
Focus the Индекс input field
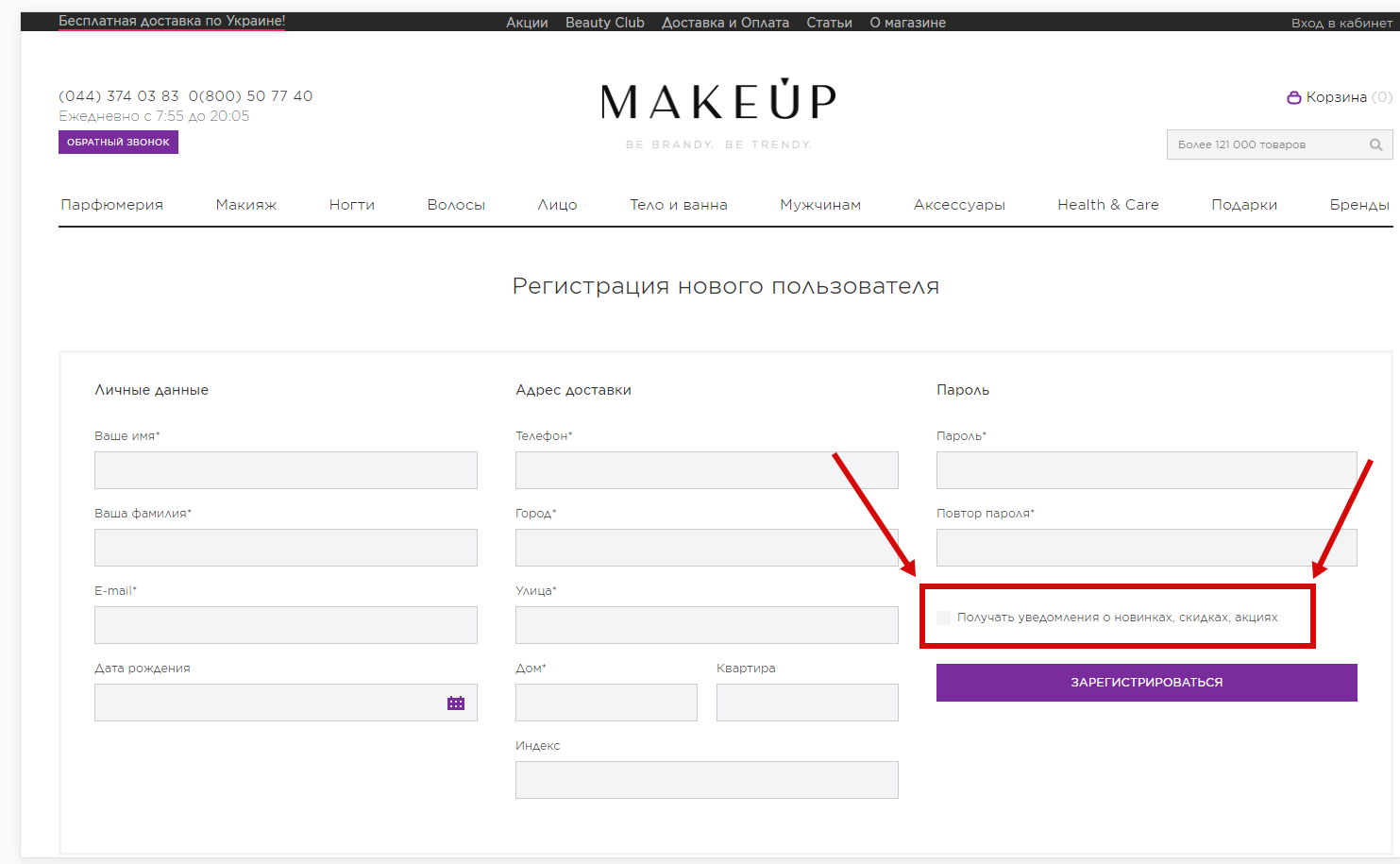[x=706, y=780]
